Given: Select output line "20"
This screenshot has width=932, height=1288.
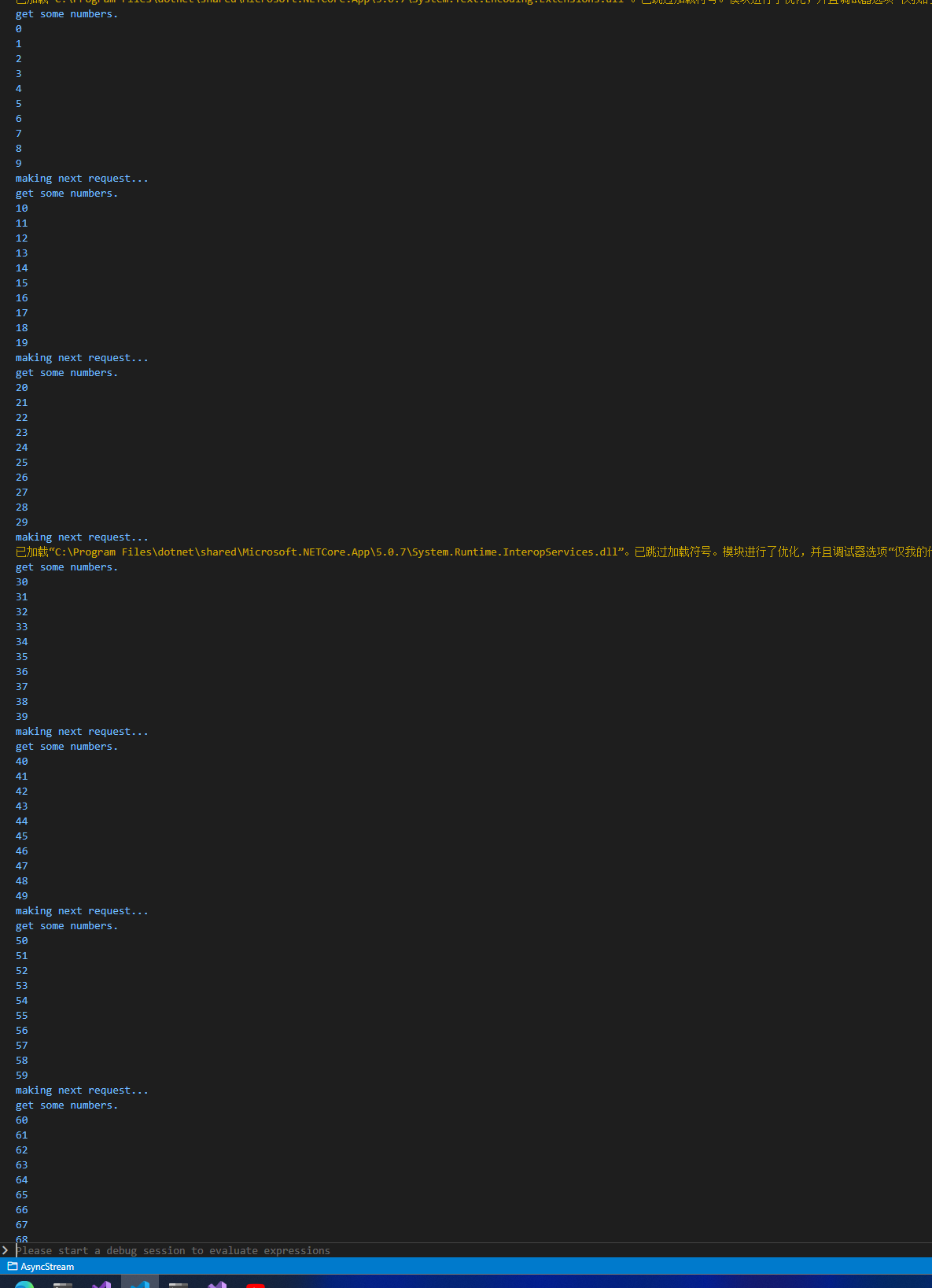Looking at the screenshot, I should pyautogui.click(x=22, y=388).
